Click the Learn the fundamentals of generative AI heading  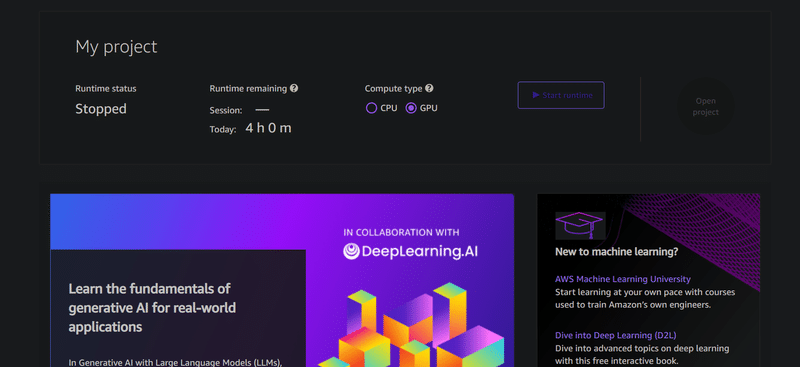click(152, 308)
